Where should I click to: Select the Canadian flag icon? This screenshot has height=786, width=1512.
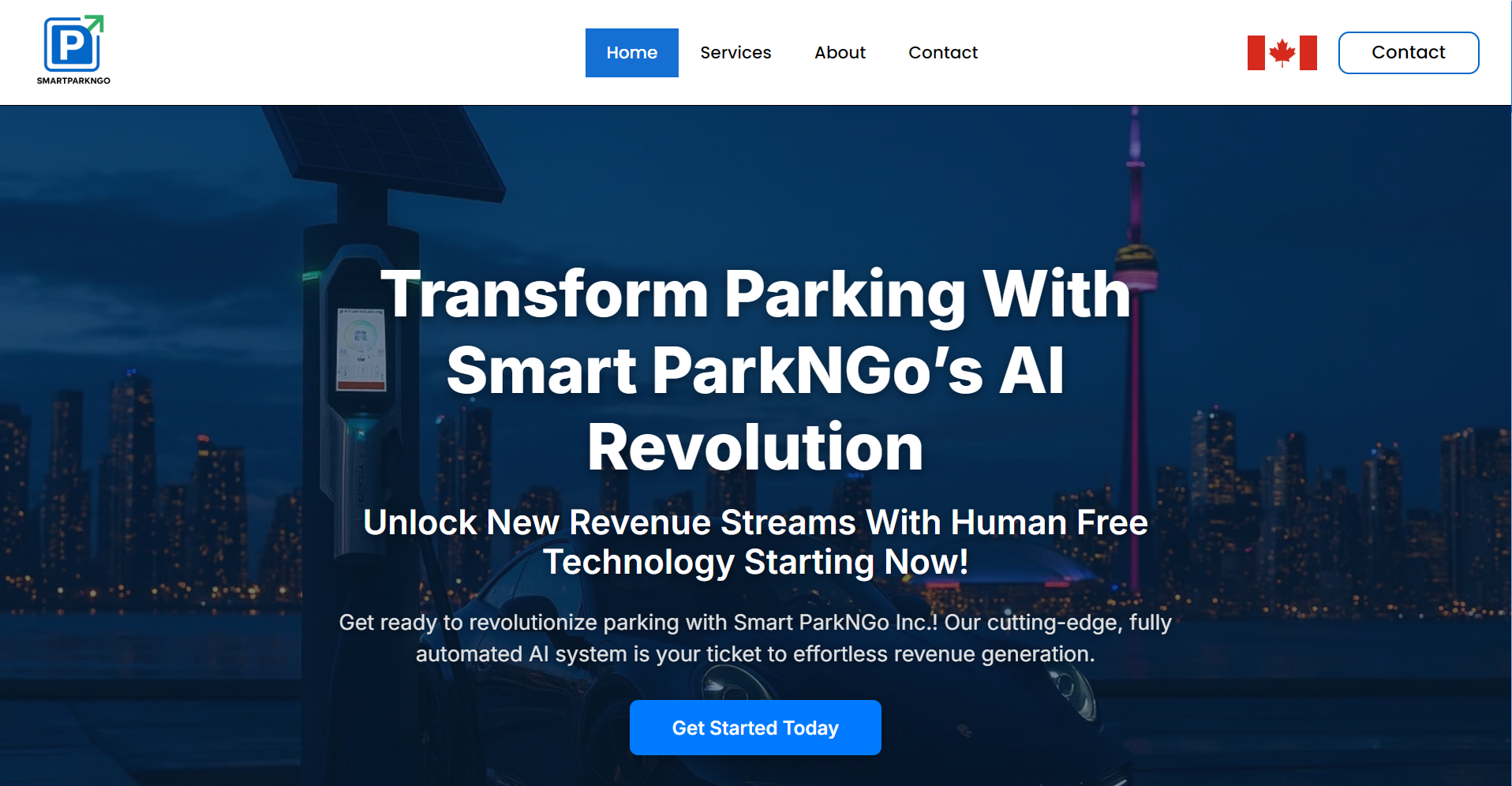click(x=1282, y=53)
